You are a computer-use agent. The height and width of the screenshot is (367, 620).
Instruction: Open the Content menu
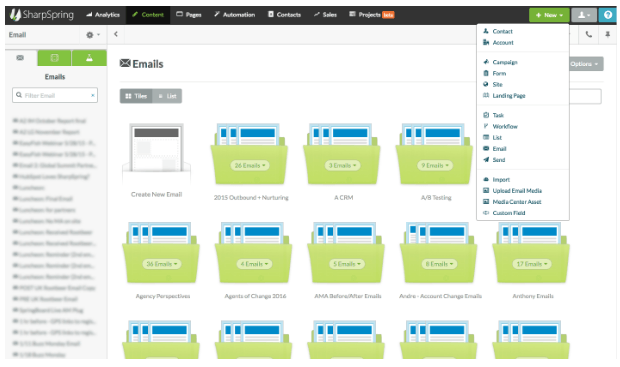pos(148,15)
